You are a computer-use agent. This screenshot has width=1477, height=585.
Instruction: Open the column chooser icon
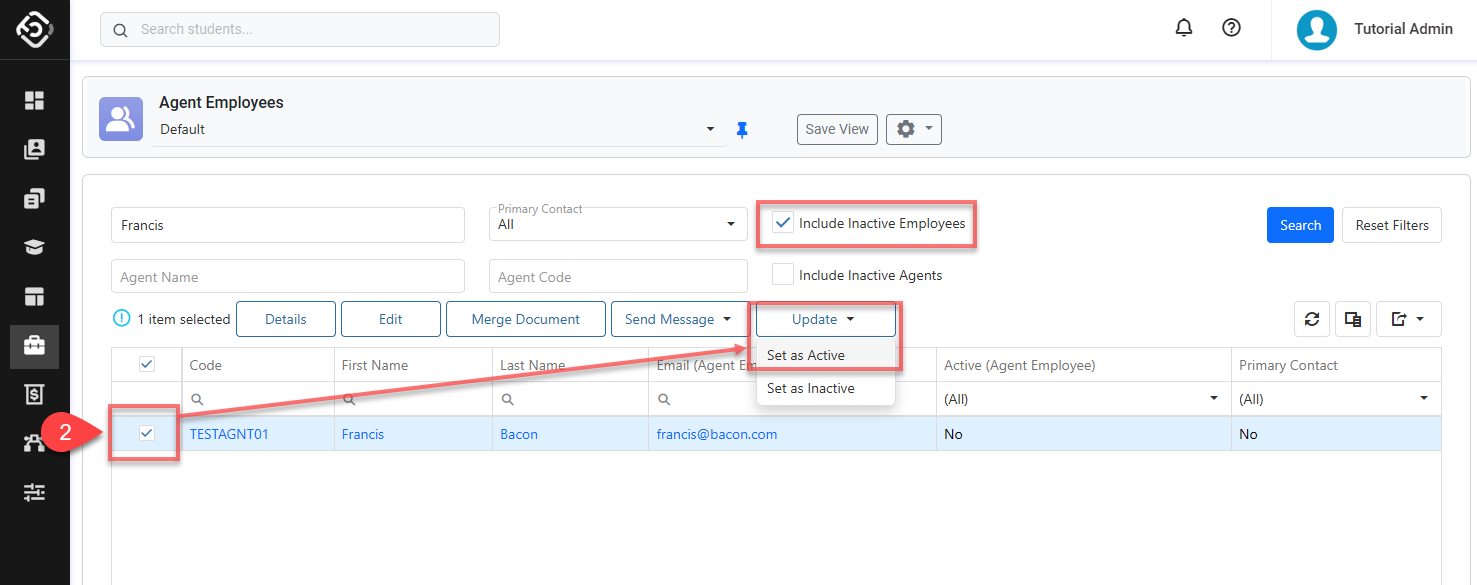pos(1352,319)
